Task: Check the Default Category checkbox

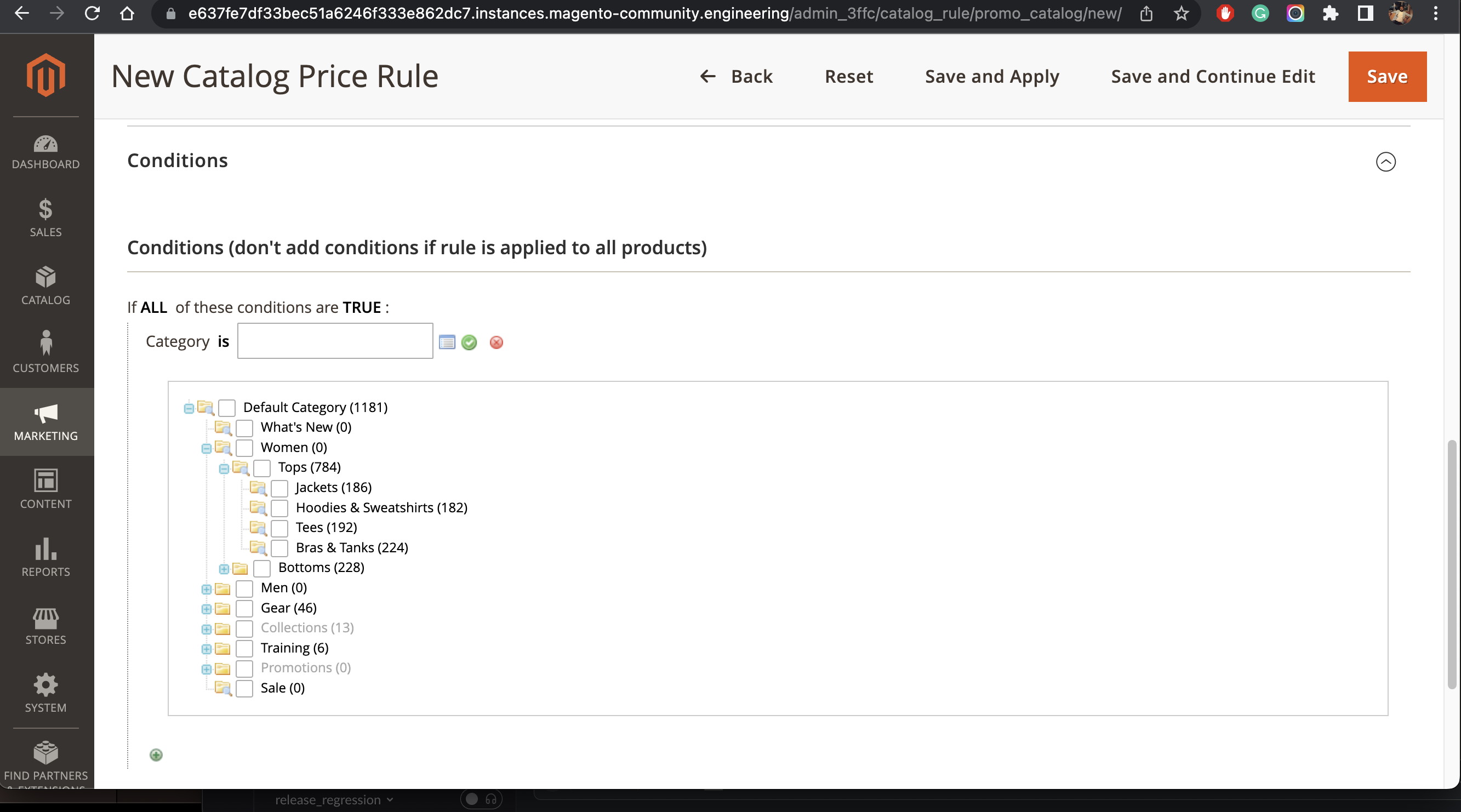Action: [x=227, y=408]
